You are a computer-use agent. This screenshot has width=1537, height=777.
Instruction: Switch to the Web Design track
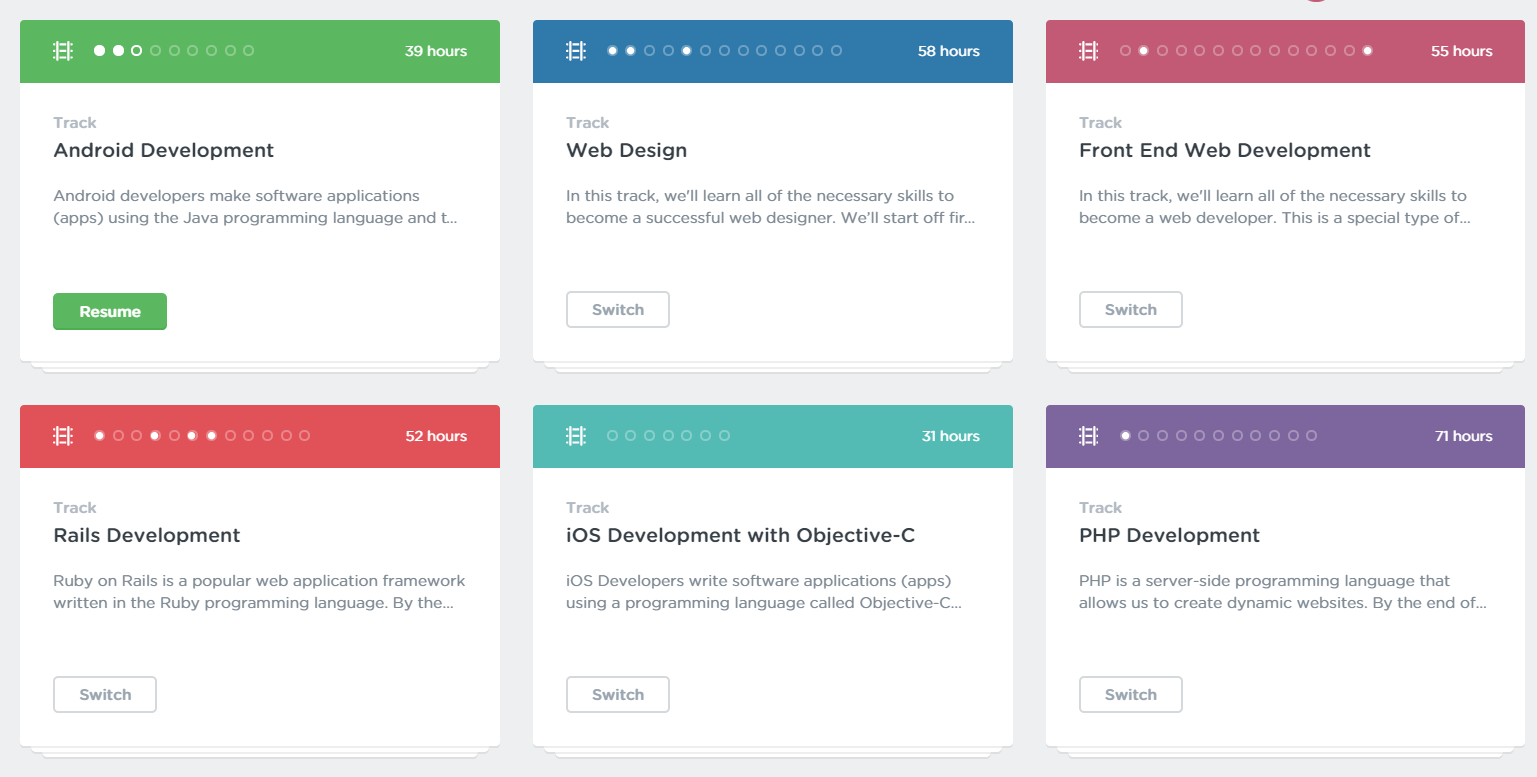(x=618, y=310)
